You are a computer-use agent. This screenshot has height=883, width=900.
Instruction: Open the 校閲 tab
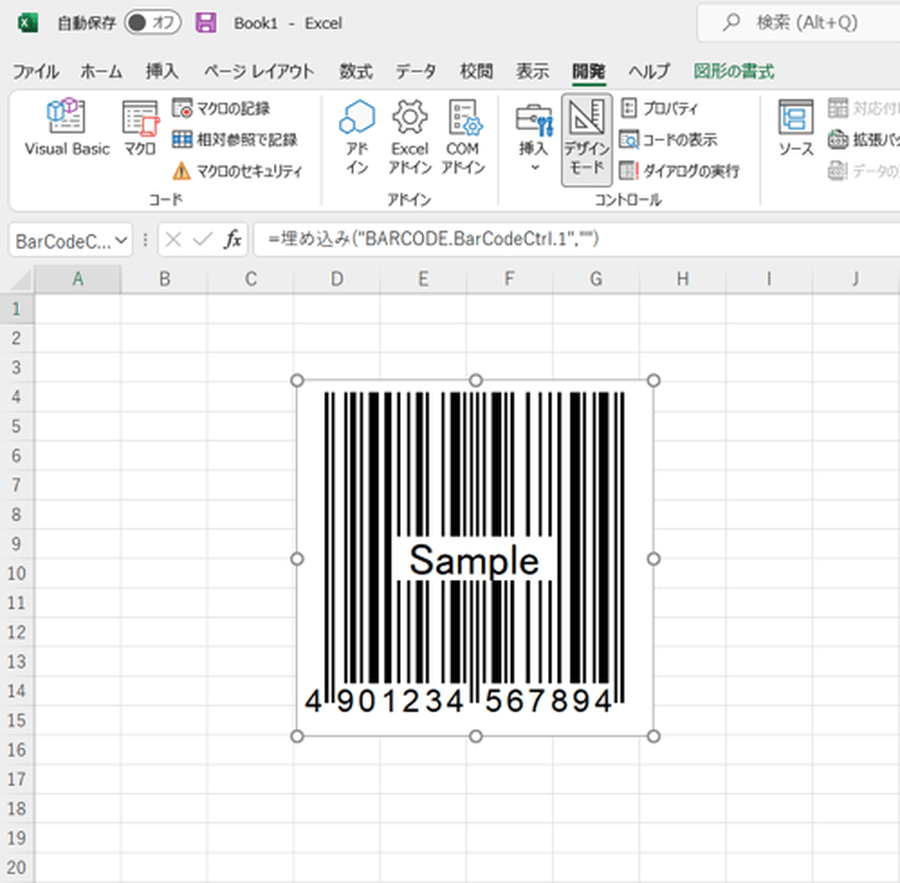[x=476, y=72]
